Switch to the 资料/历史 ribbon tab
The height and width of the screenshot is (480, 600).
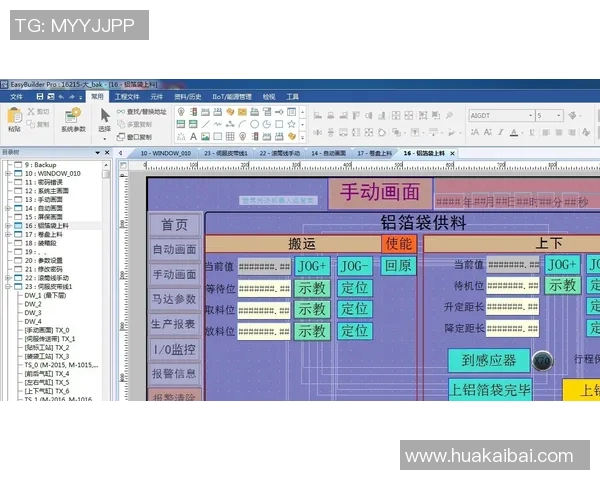pyautogui.click(x=188, y=97)
